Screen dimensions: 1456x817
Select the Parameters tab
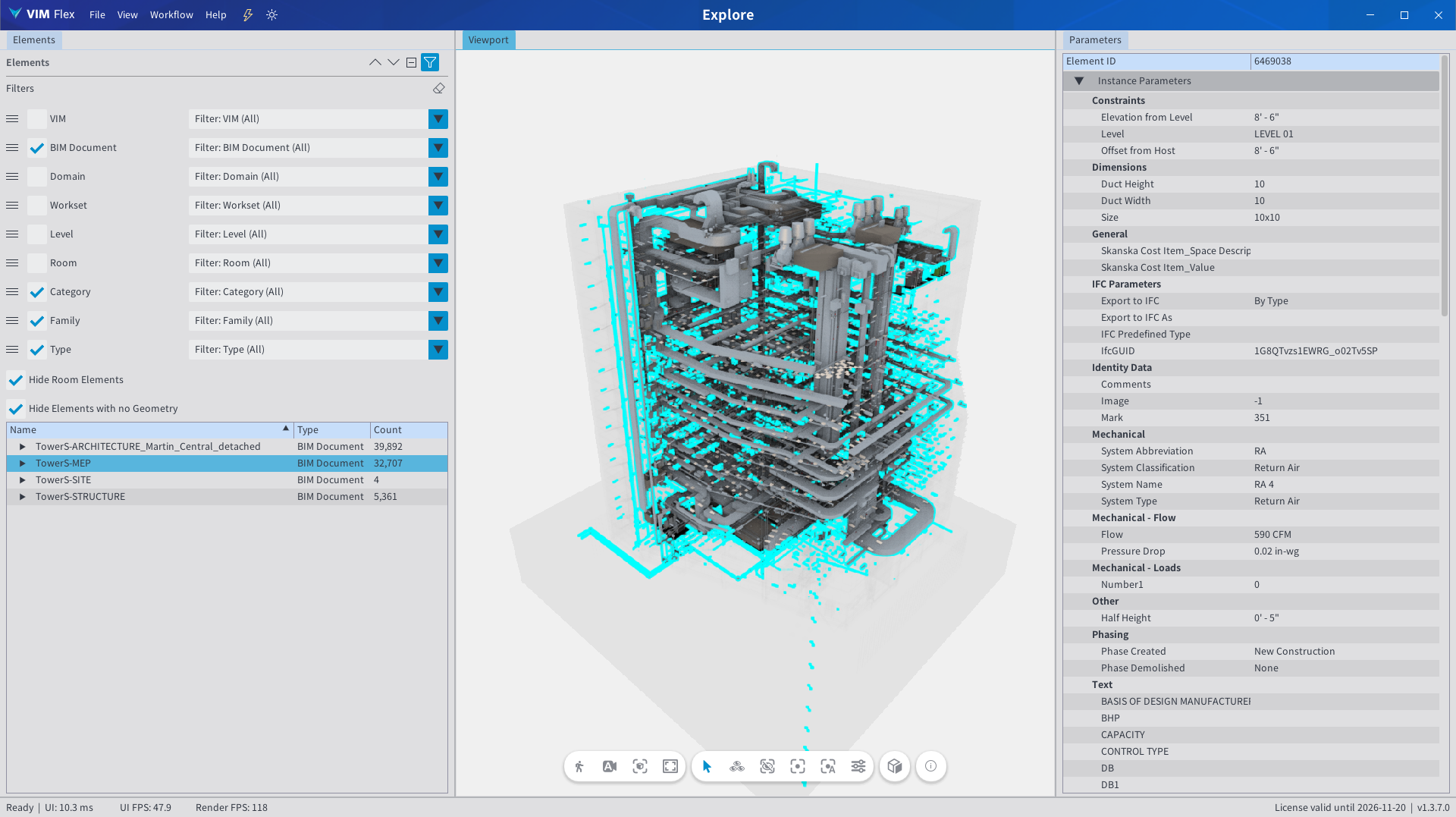point(1094,40)
